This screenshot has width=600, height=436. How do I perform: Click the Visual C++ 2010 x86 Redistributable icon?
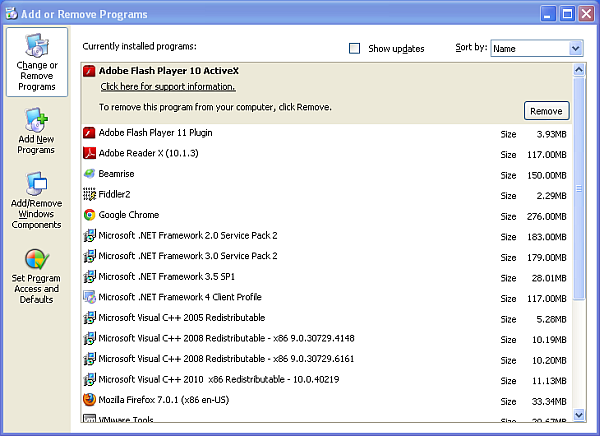(89, 379)
